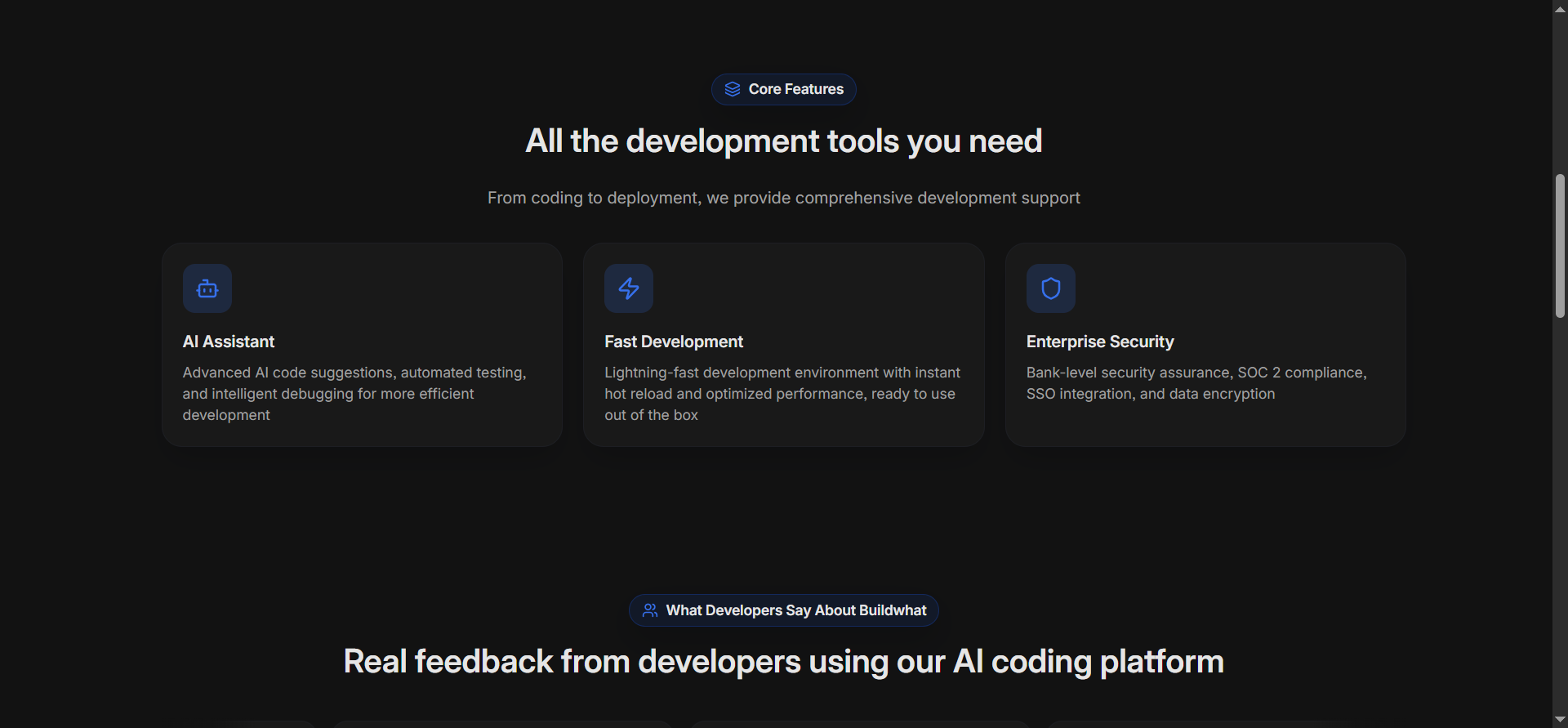
Task: Click the AI Assistant robot icon
Action: (x=207, y=288)
